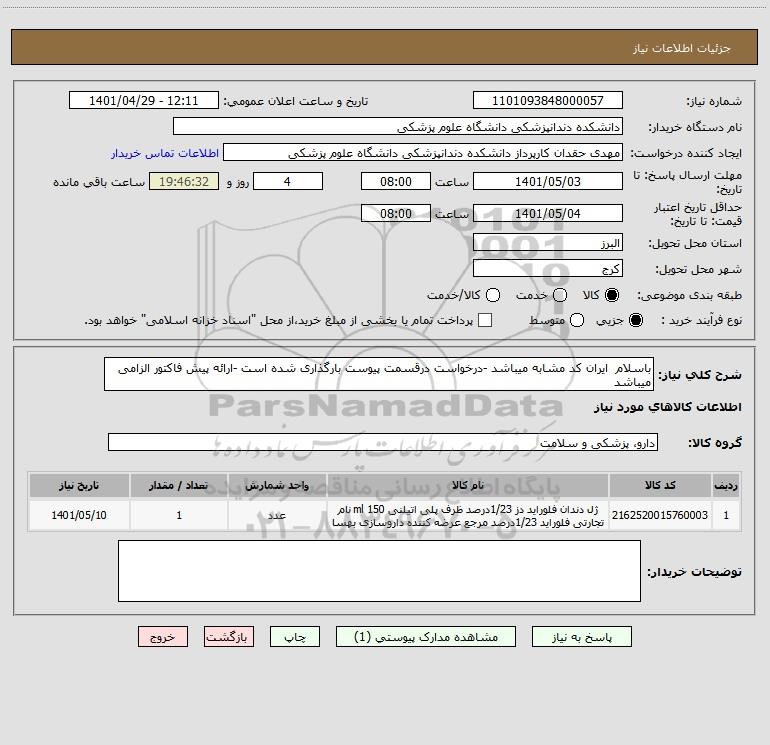Click the response deadline date 1401/05/03 field

click(x=548, y=181)
